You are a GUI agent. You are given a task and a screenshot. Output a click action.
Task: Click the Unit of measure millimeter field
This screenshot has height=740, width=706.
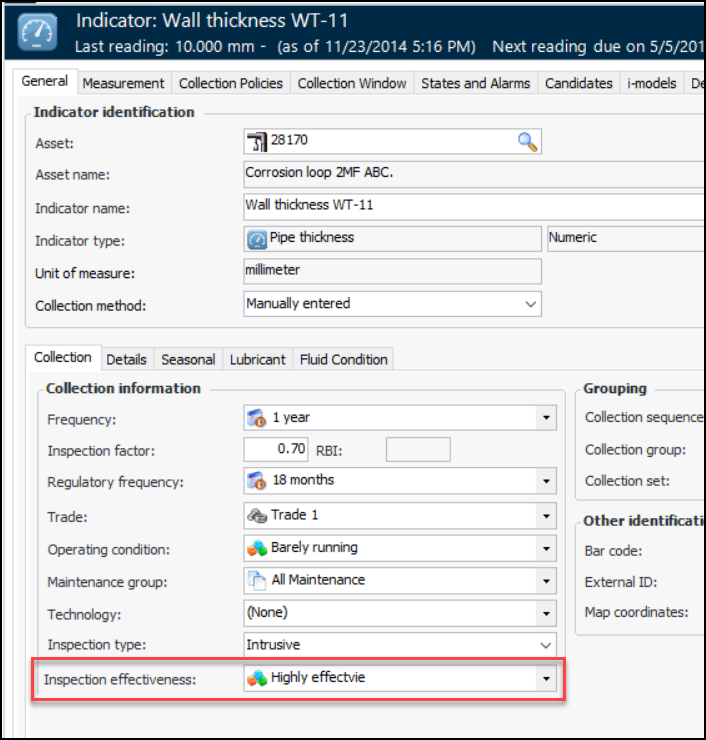click(x=392, y=271)
